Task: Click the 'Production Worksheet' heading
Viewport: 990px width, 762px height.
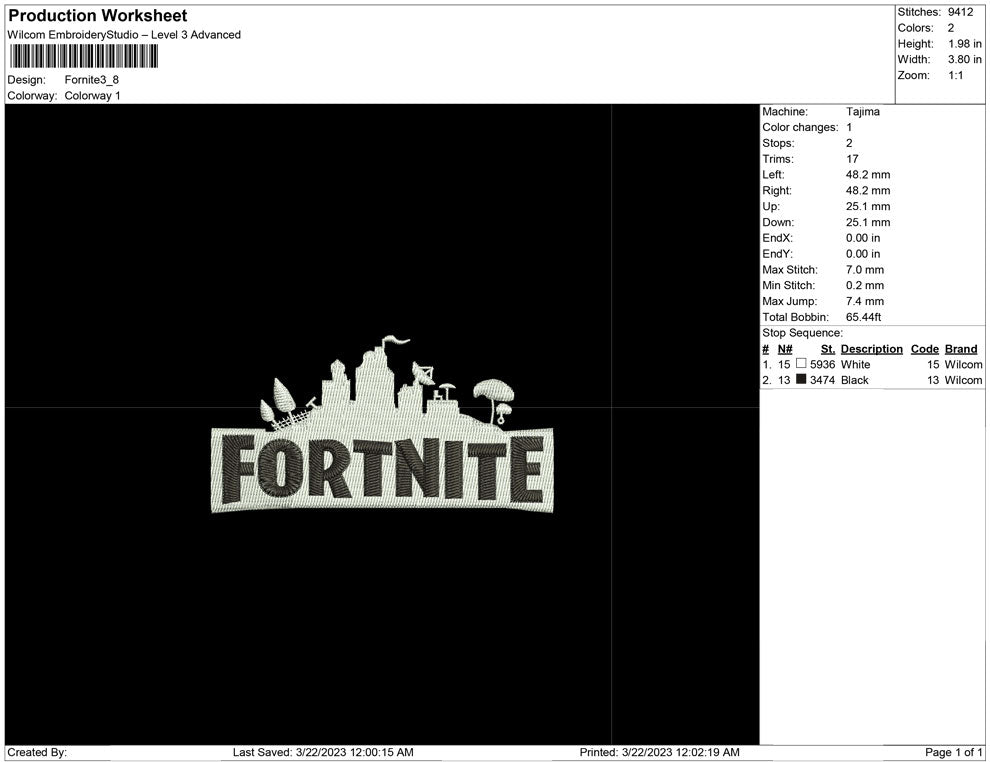Action: pos(98,16)
